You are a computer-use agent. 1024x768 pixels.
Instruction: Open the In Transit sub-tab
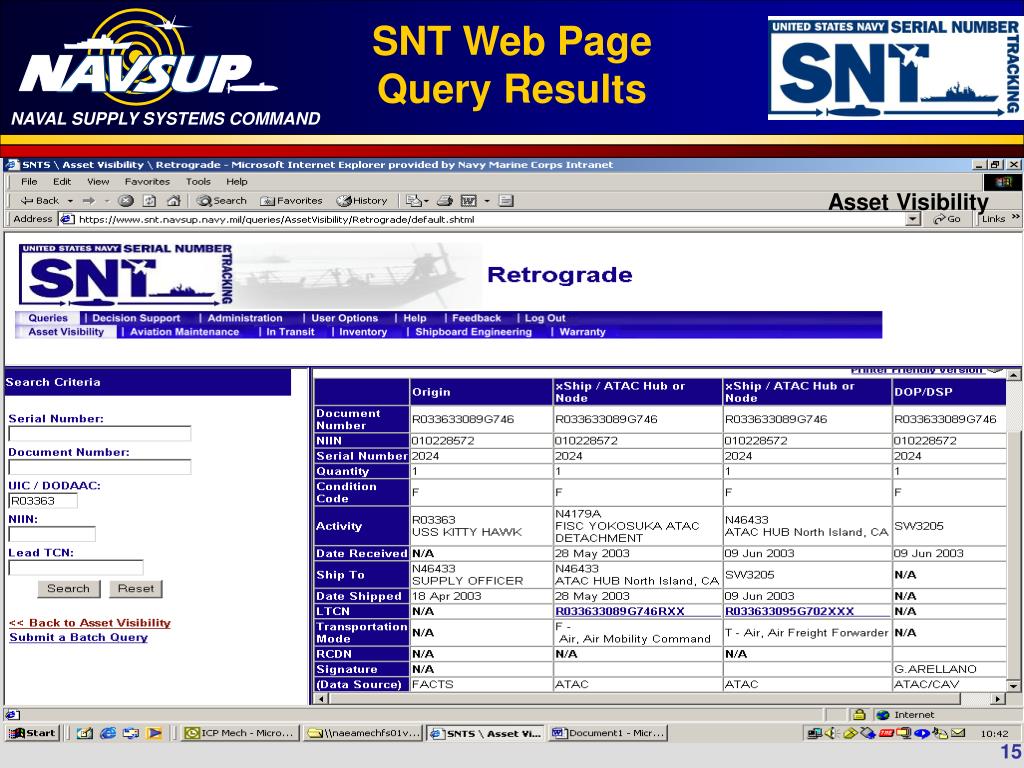(291, 332)
